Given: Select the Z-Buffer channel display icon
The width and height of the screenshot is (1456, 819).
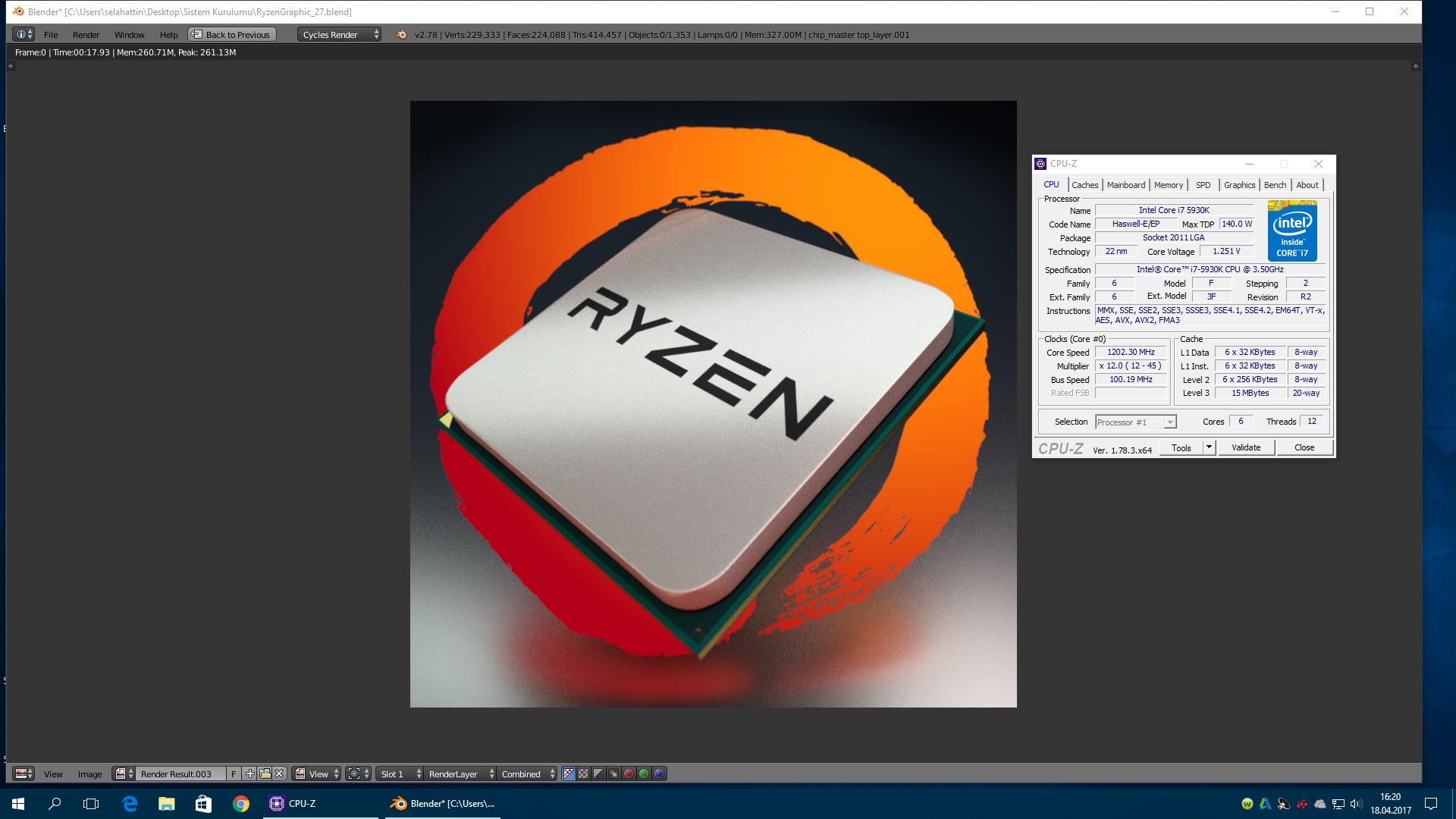Looking at the screenshot, I should pos(613,773).
